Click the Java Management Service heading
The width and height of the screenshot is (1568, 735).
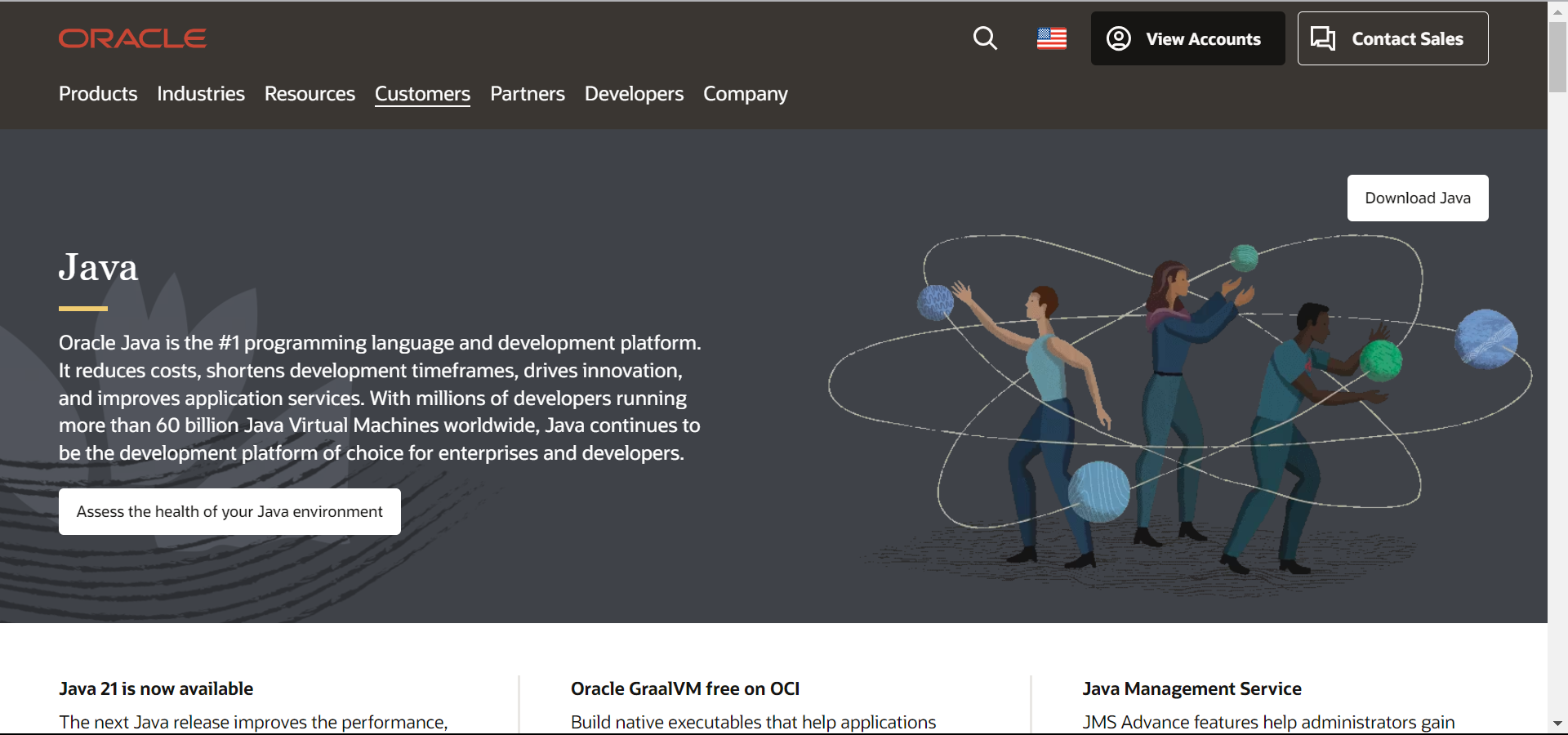tap(1192, 688)
